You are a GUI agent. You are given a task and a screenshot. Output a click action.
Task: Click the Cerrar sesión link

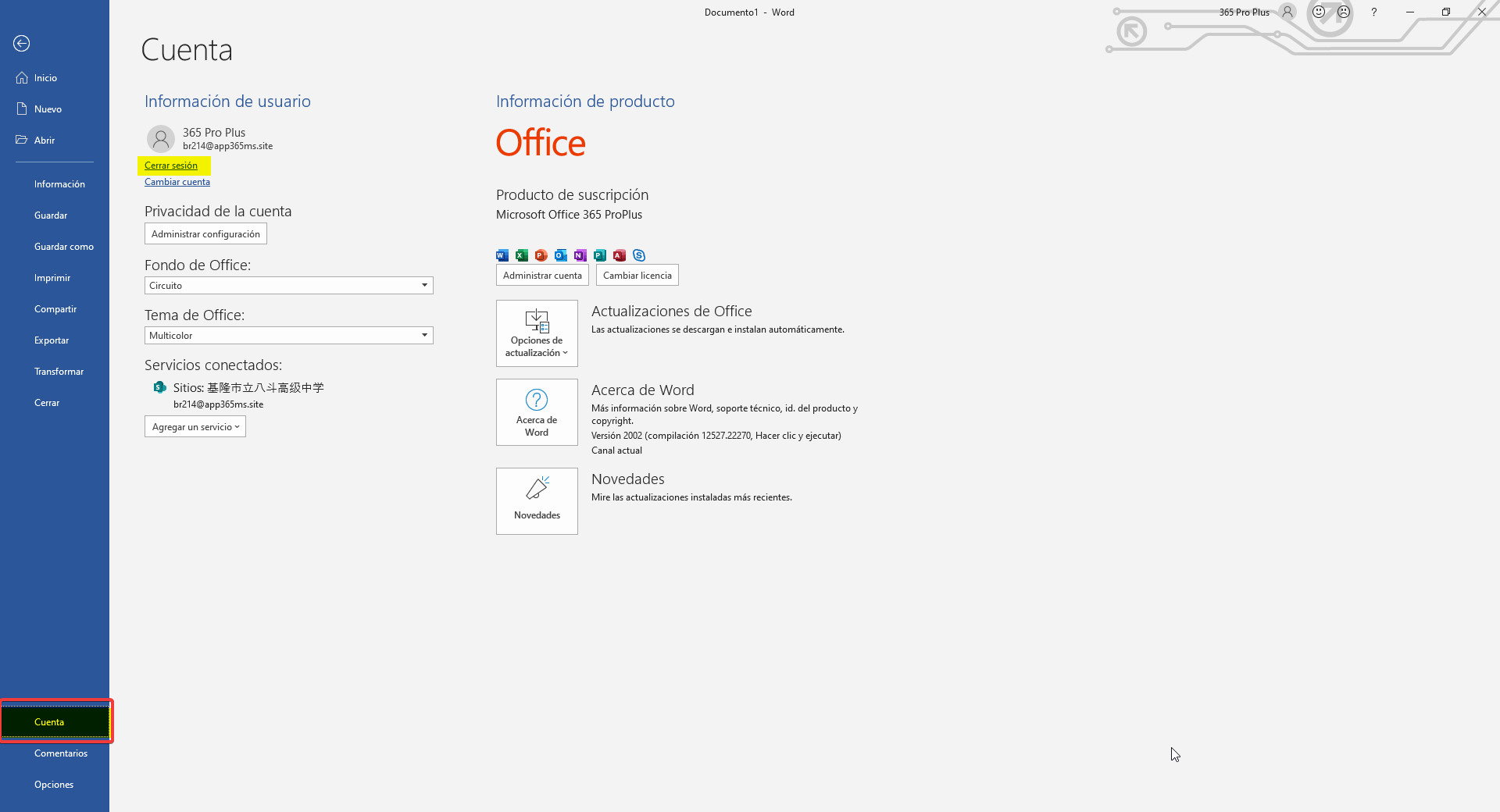(171, 166)
